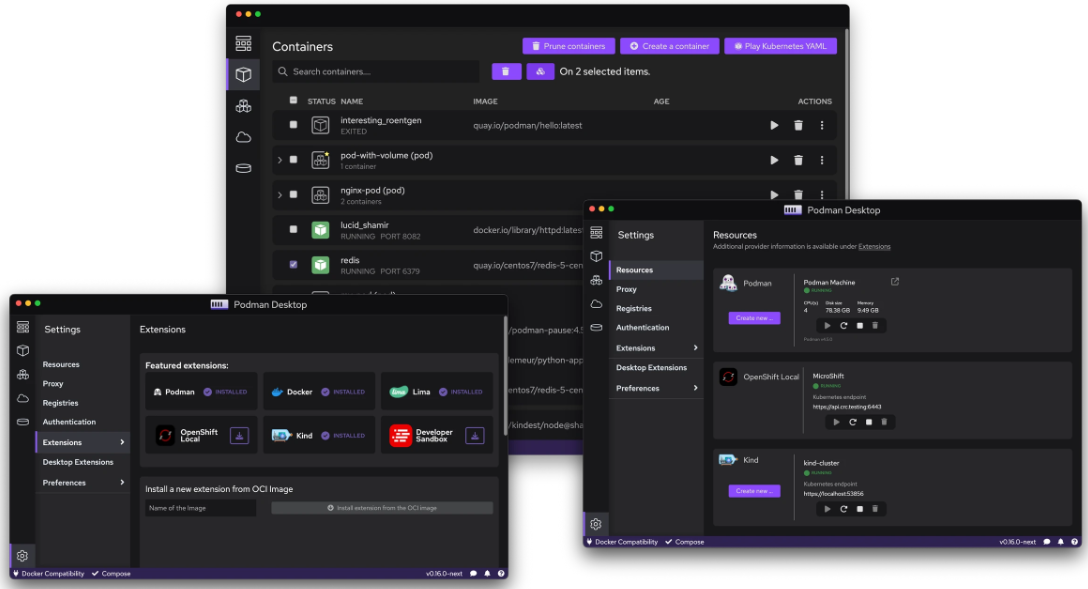Delete selected containers with the toolbar trash icon

[x=506, y=71]
